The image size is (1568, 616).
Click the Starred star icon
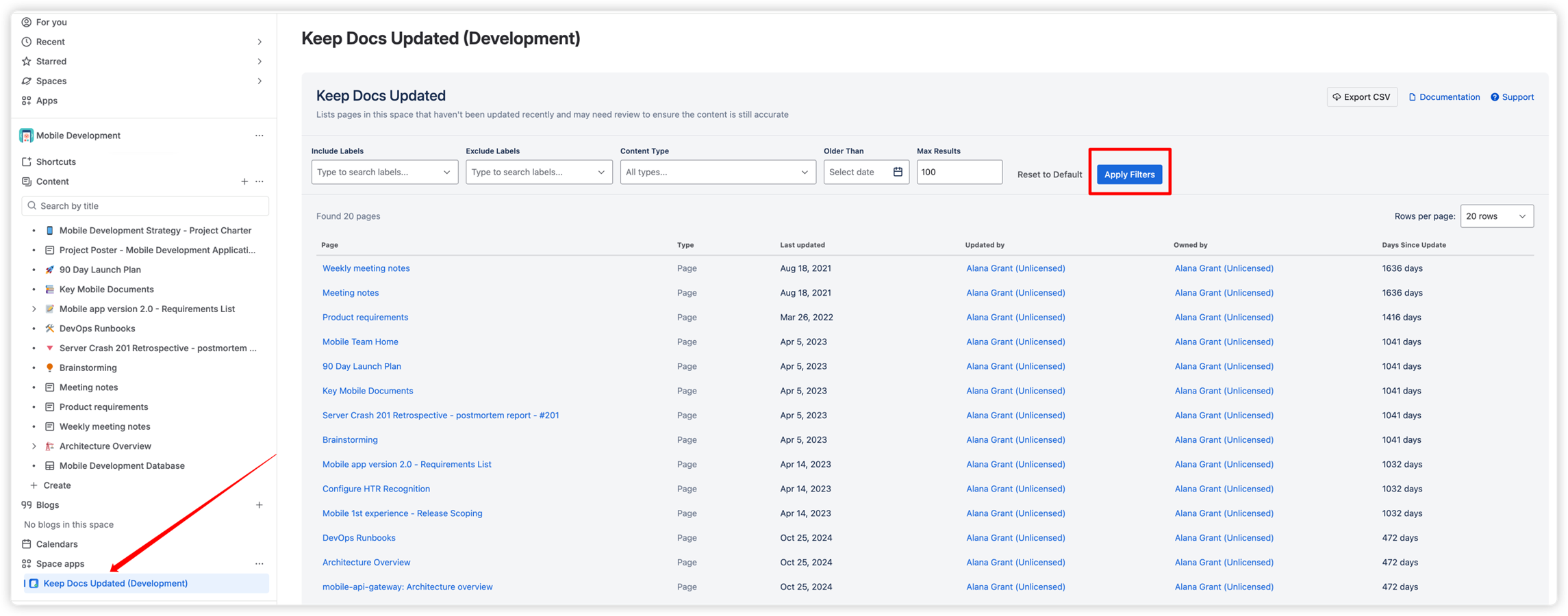tap(26, 61)
